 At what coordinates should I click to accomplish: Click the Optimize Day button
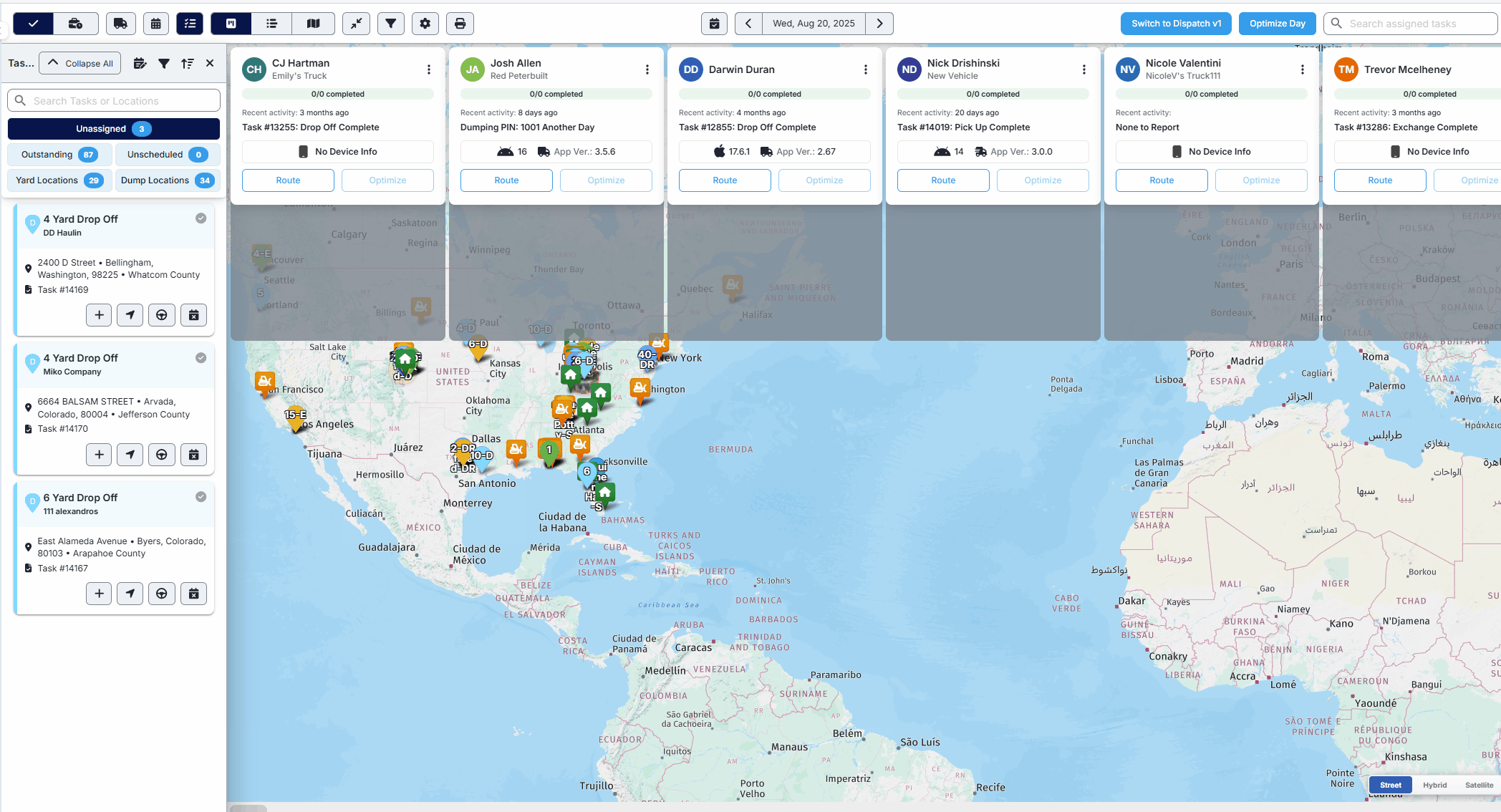(1278, 24)
